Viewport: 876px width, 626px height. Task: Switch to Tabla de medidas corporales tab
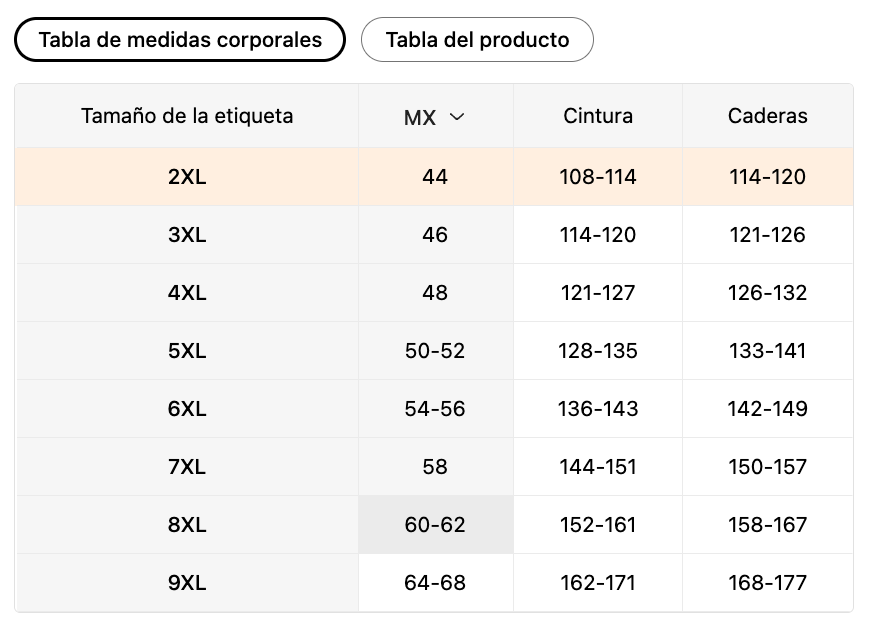[180, 40]
